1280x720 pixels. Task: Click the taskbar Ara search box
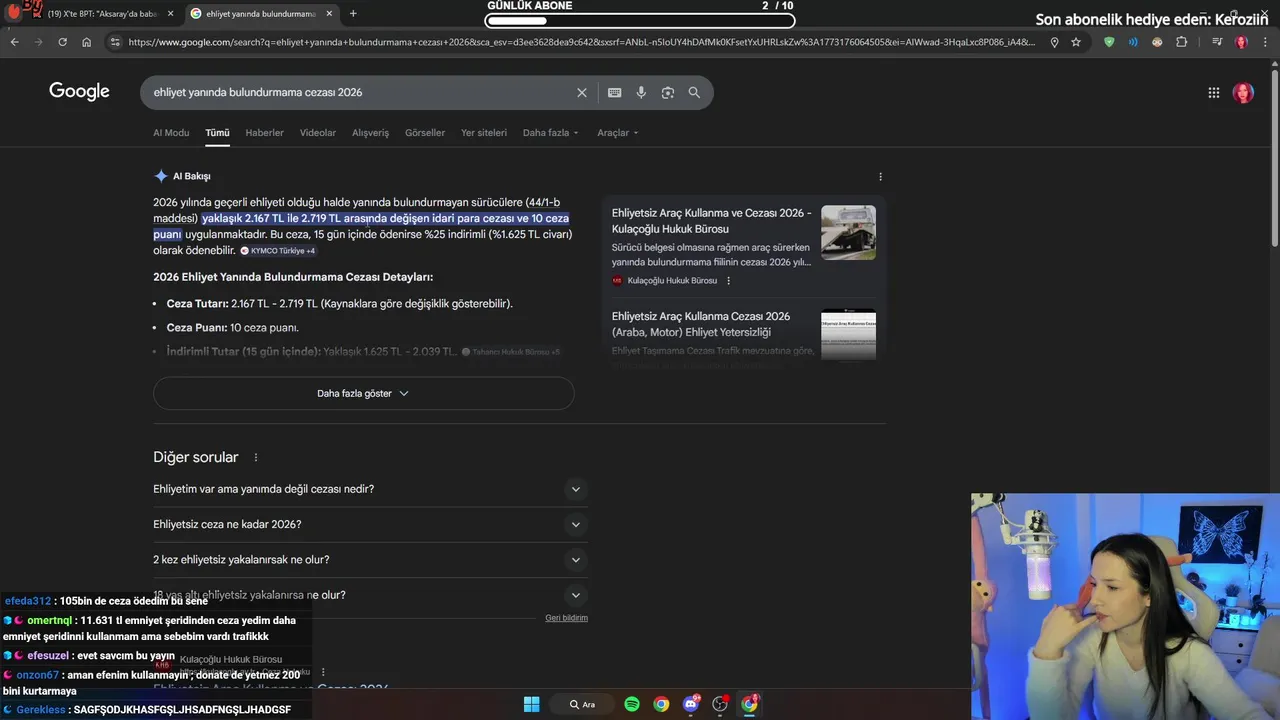[582, 704]
